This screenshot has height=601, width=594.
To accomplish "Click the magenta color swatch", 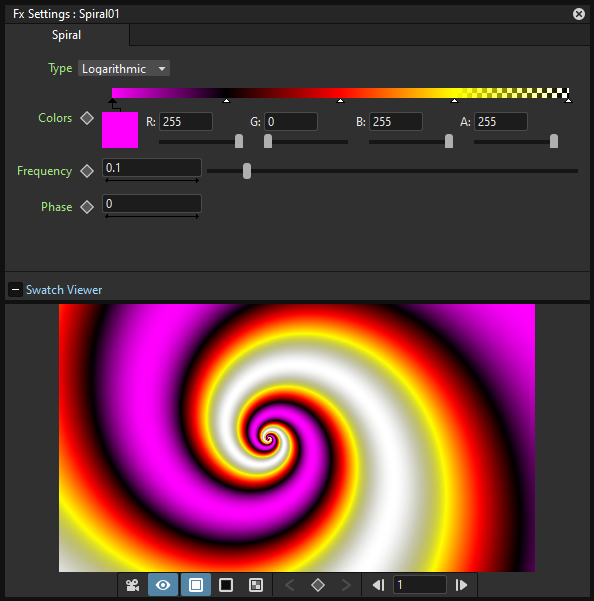I will (x=120, y=130).
